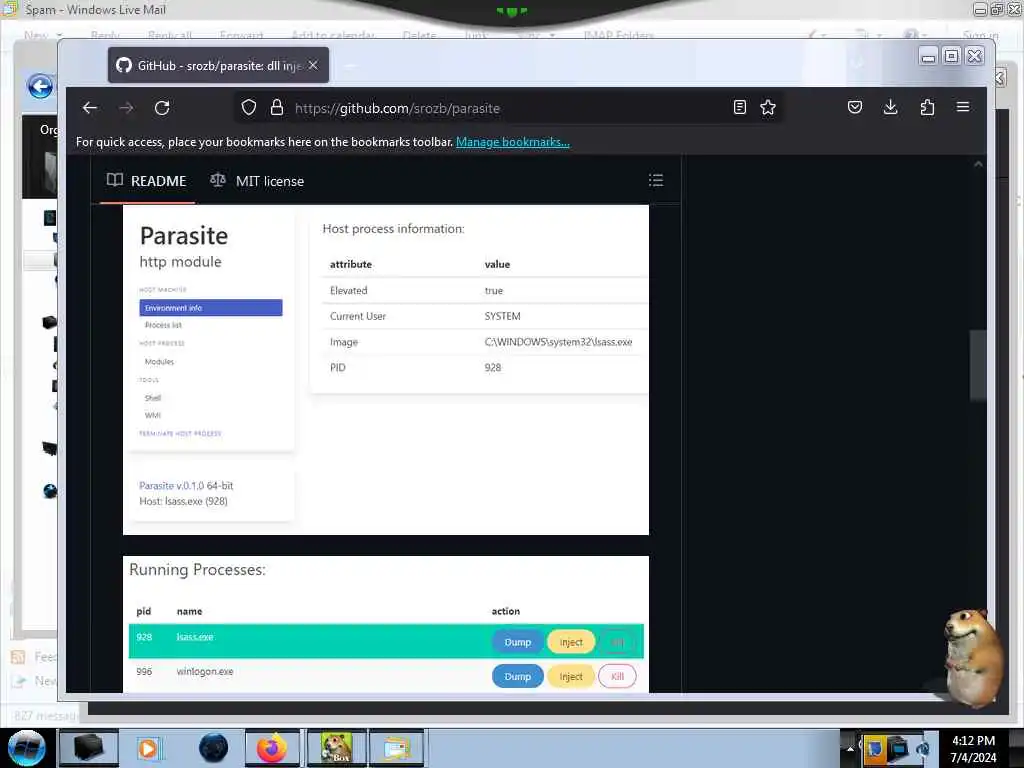Click the page vertical scrollbar thumb
The height and width of the screenshot is (768, 1024).
coord(978,366)
